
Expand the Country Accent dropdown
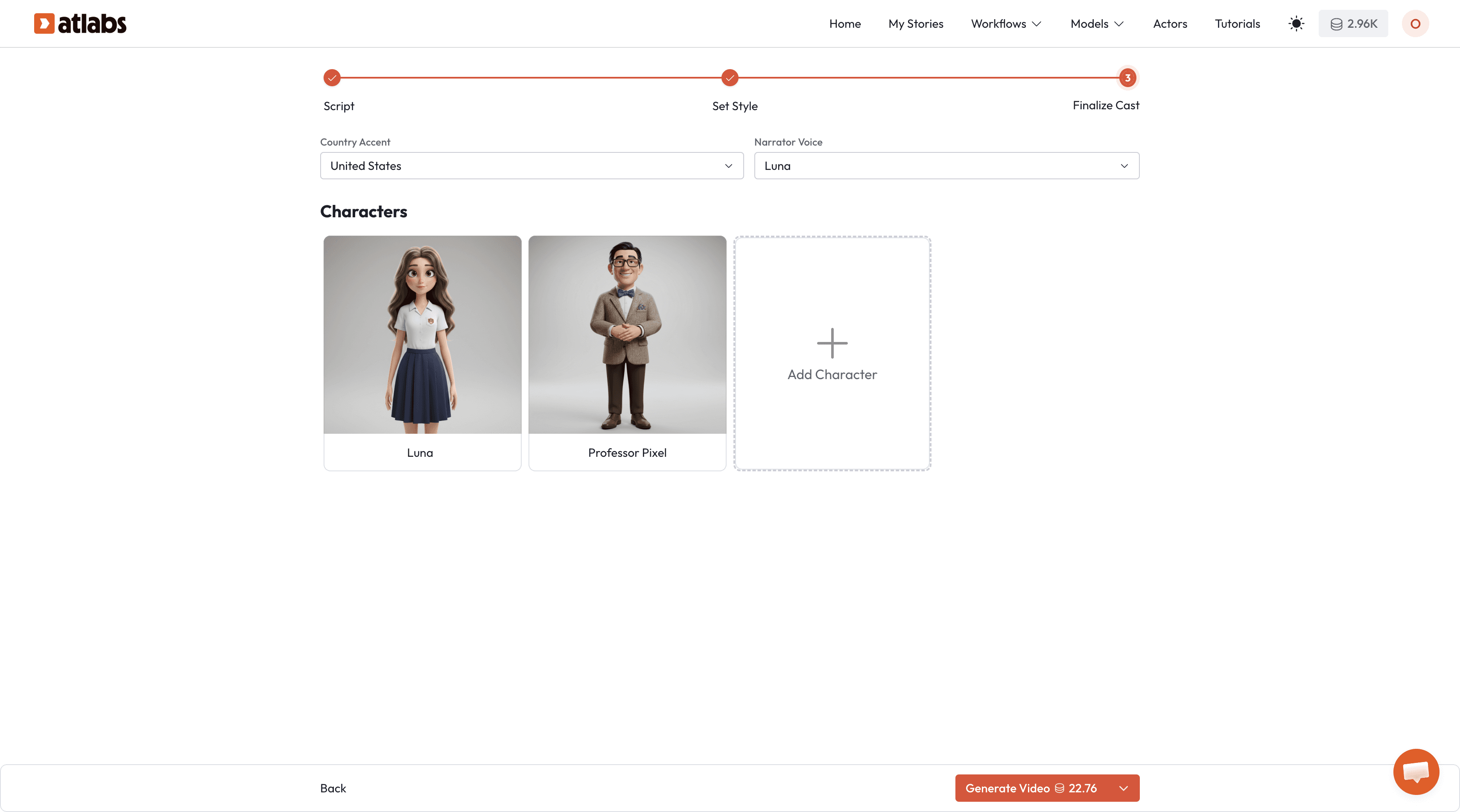(x=531, y=166)
